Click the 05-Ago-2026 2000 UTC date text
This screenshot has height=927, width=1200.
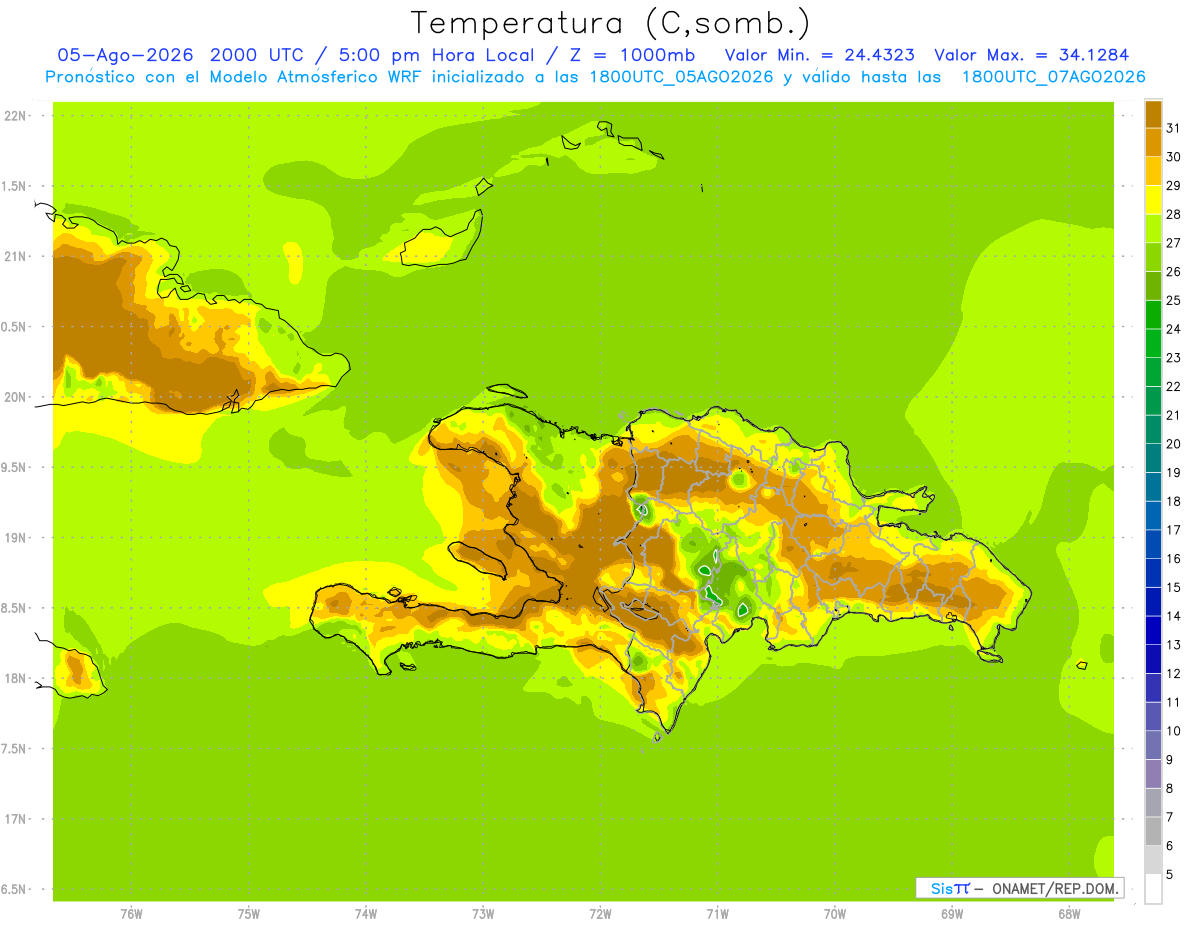point(179,55)
